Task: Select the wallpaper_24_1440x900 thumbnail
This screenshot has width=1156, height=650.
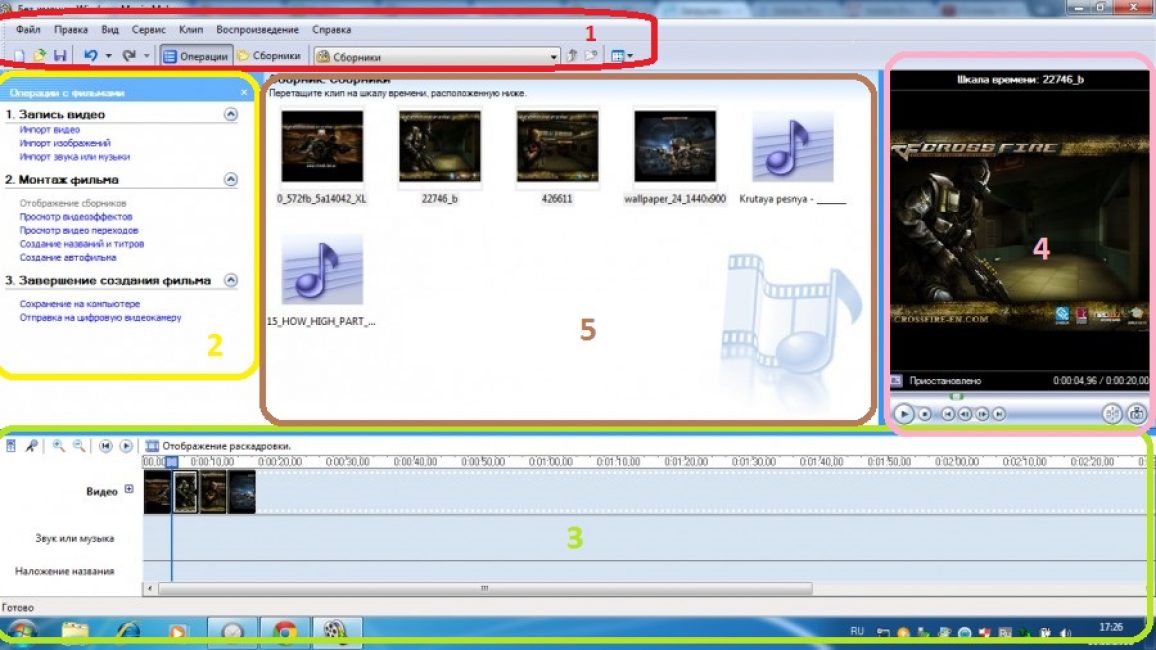Action: point(675,147)
